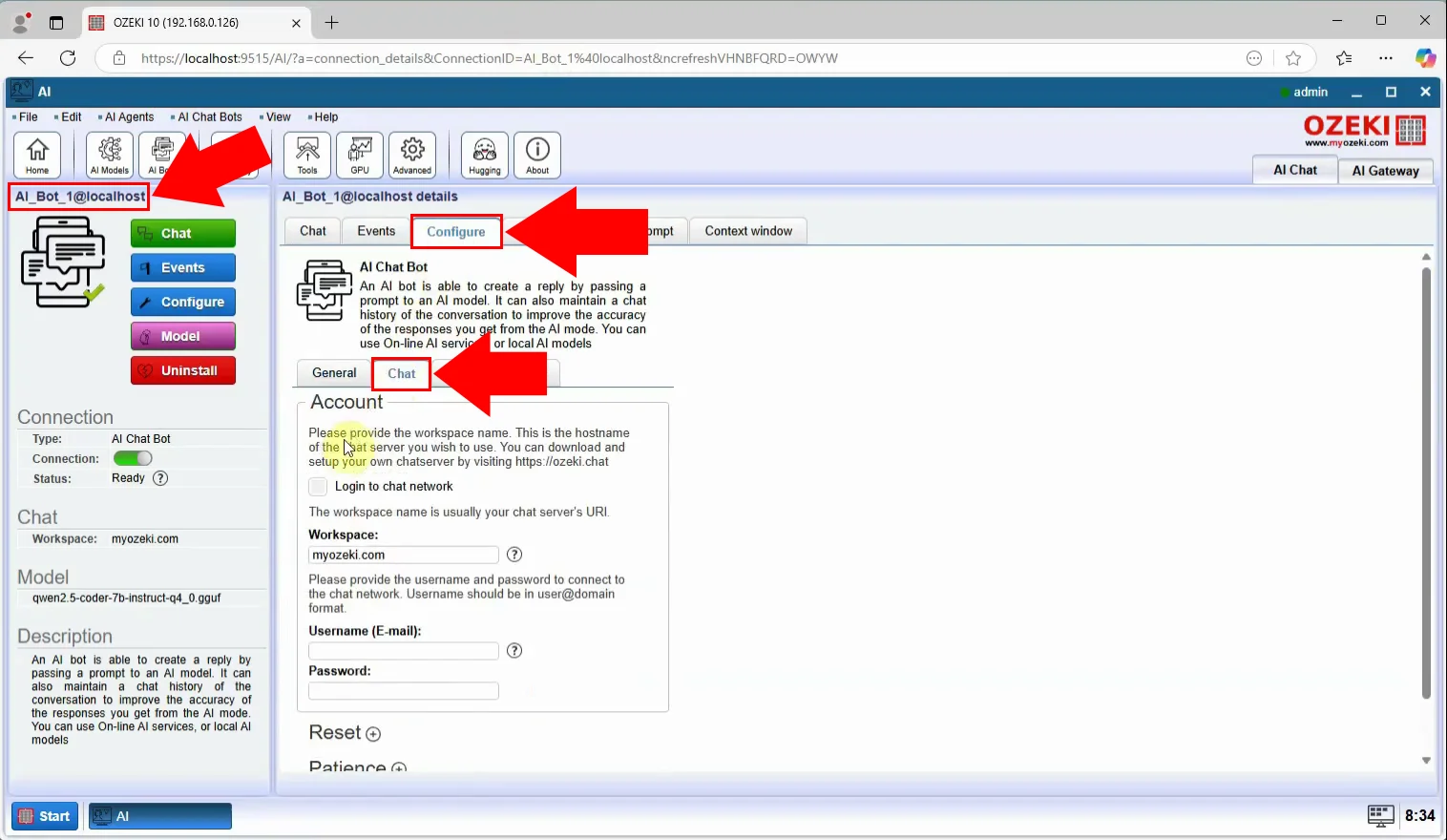Select the AI_Bot_1@localhost title in left panel
Viewport: 1447px width, 840px height.
[80, 197]
